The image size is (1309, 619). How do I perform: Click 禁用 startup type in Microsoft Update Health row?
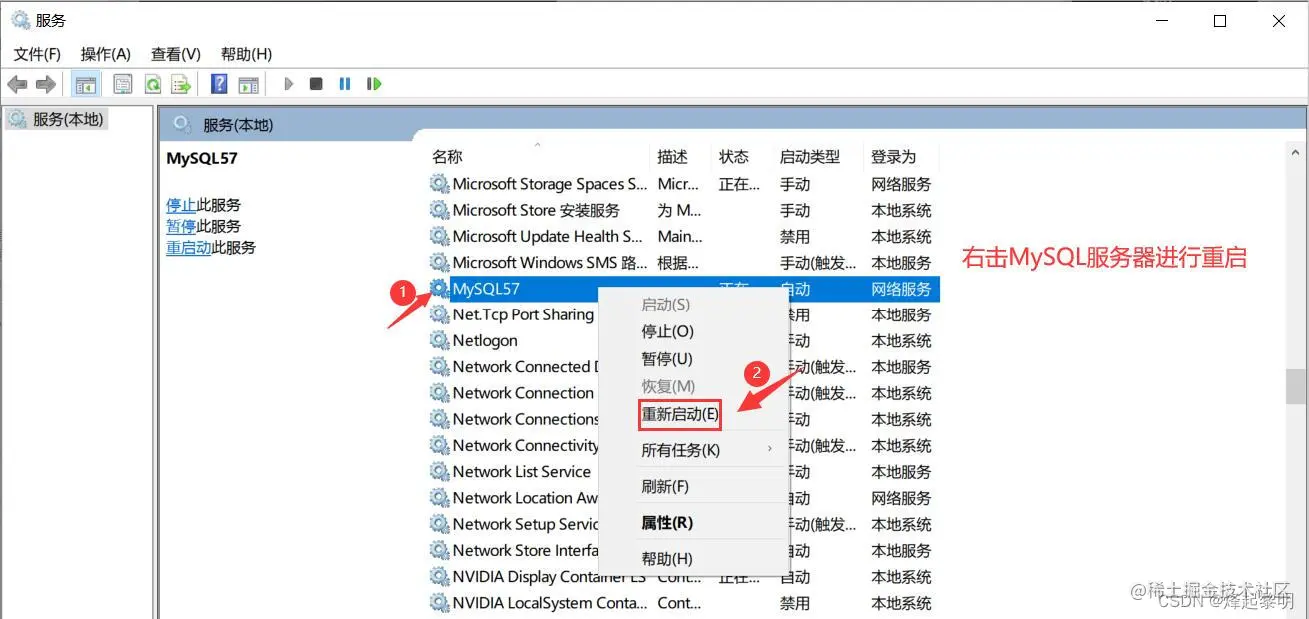795,236
